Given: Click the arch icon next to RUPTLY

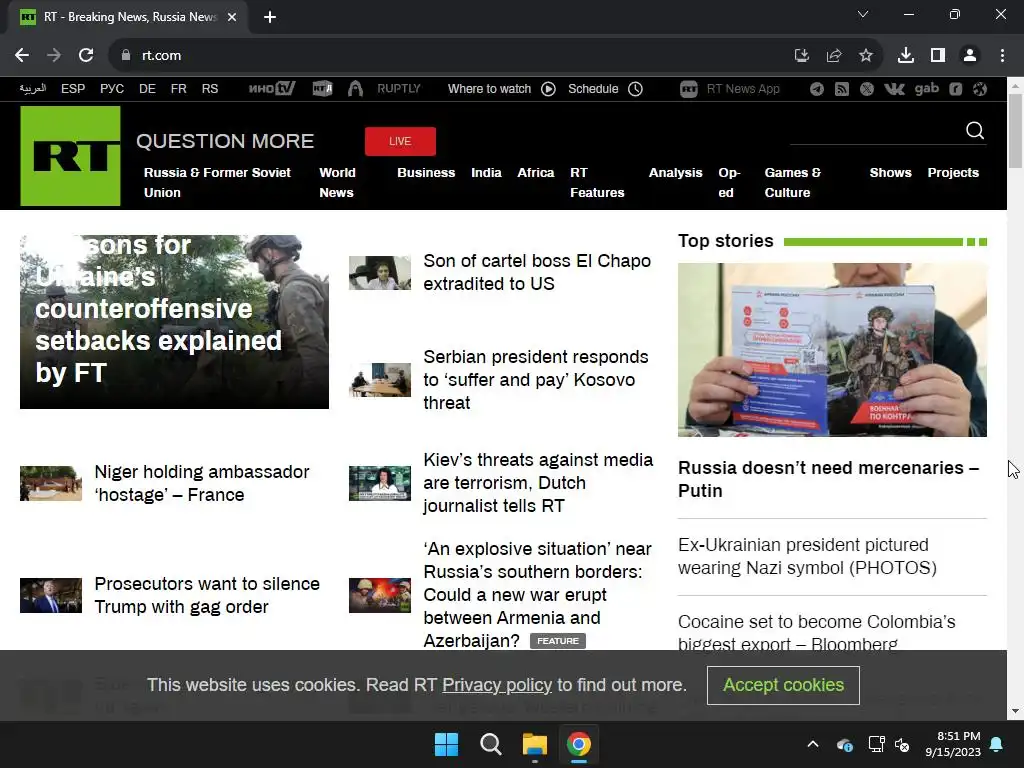Looking at the screenshot, I should point(355,88).
